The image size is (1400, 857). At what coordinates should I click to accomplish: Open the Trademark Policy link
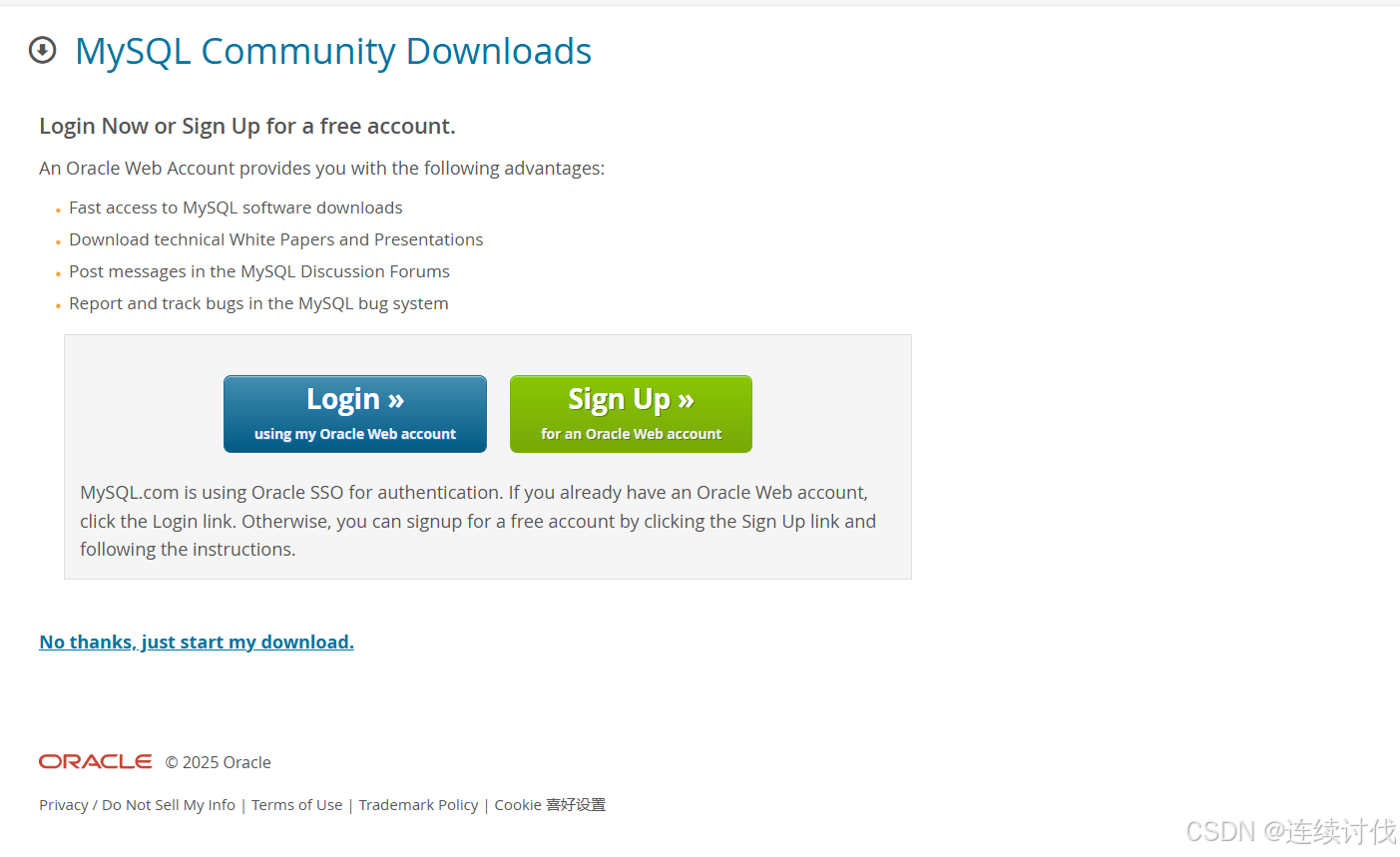click(419, 805)
